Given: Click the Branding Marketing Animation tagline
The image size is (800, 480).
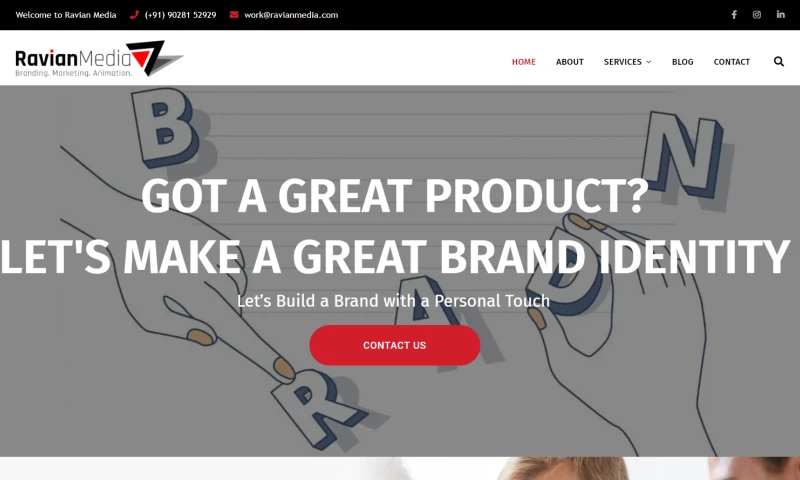Looking at the screenshot, I should click(73, 73).
